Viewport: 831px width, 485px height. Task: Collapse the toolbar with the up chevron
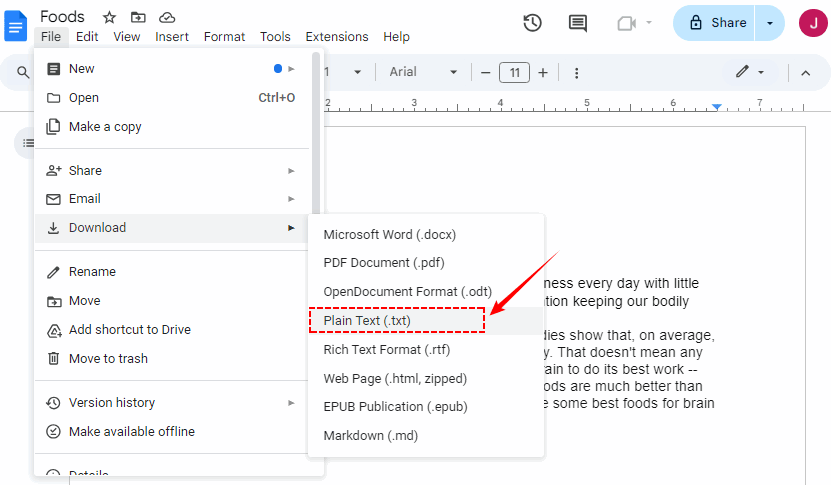[806, 73]
